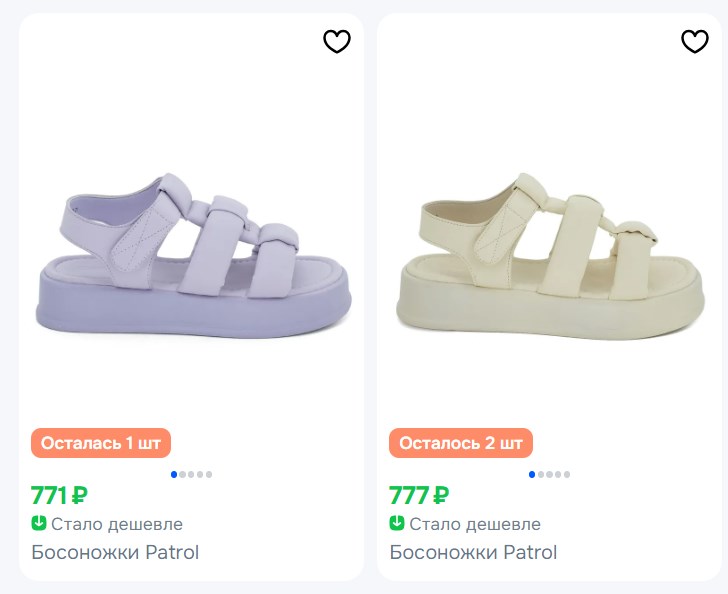
Task: Select last image dot on lilac card
Action: click(209, 474)
